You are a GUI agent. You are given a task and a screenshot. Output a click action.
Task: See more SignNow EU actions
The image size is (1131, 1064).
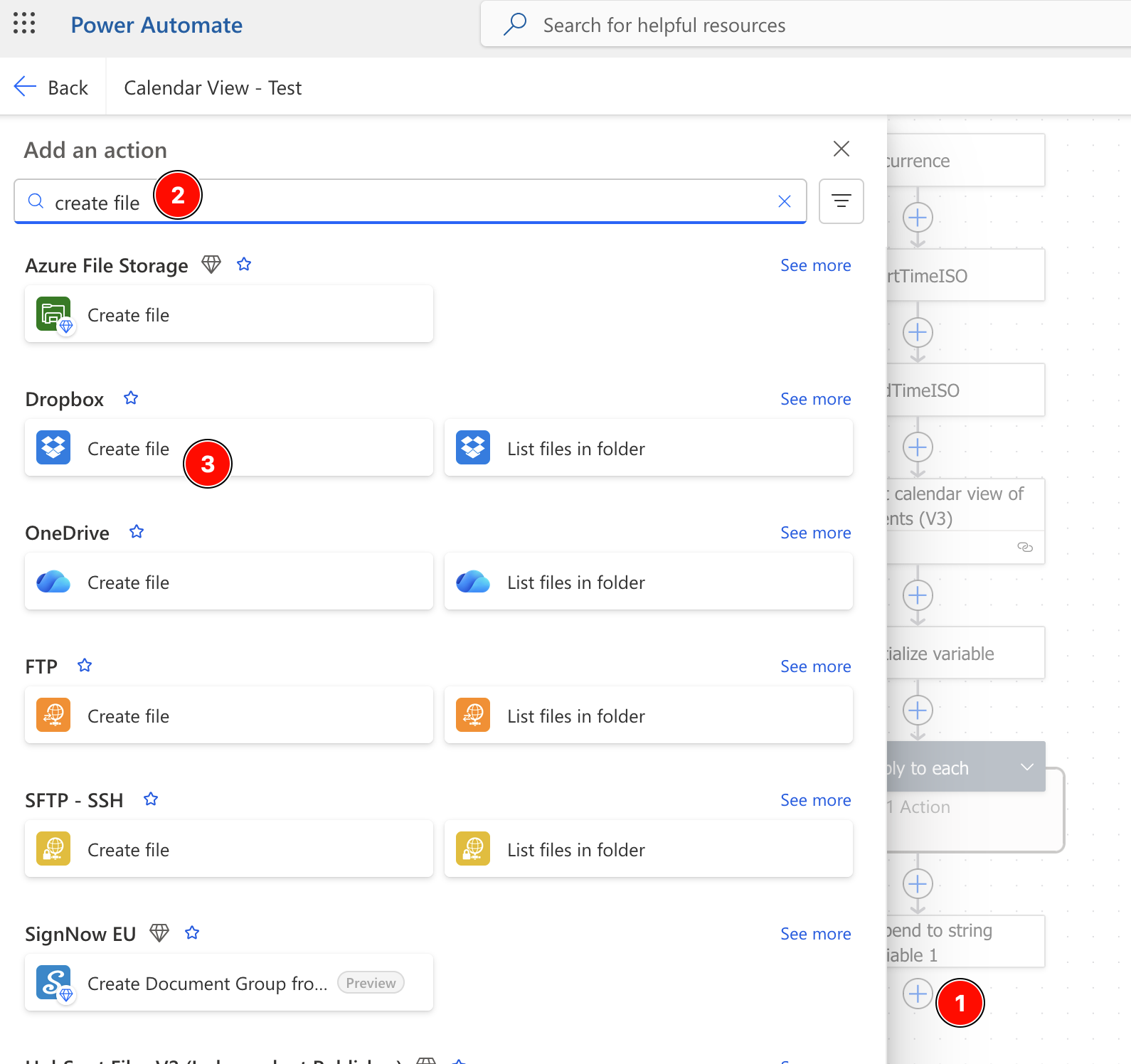coord(816,934)
